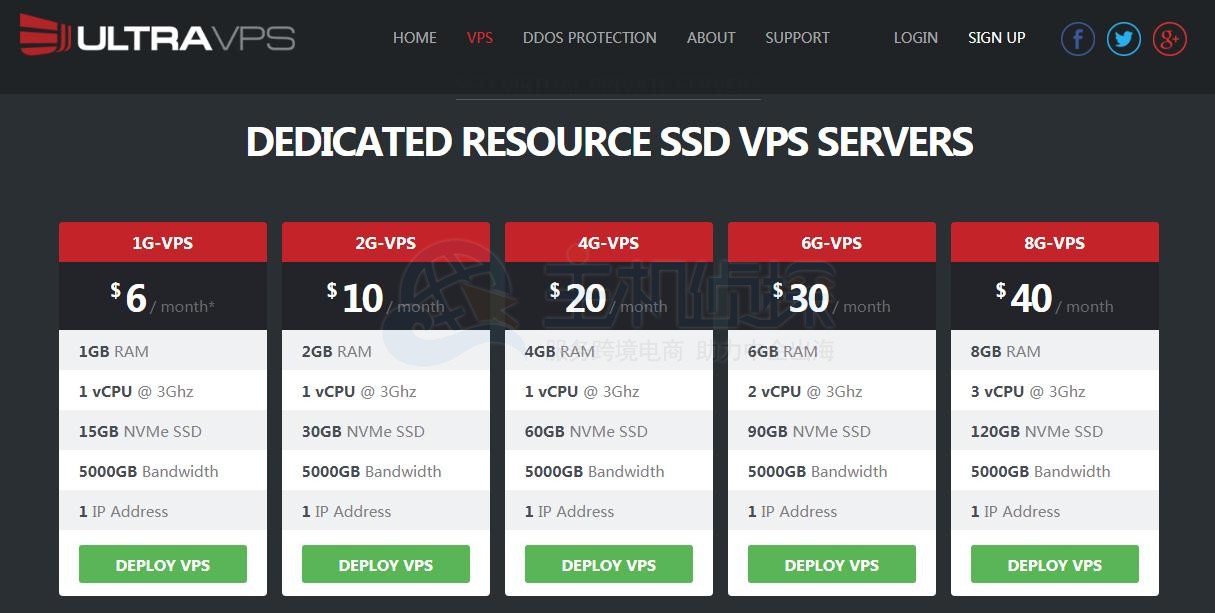Deploy the 1G-VPS plan
This screenshot has width=1215, height=613.
[x=163, y=564]
